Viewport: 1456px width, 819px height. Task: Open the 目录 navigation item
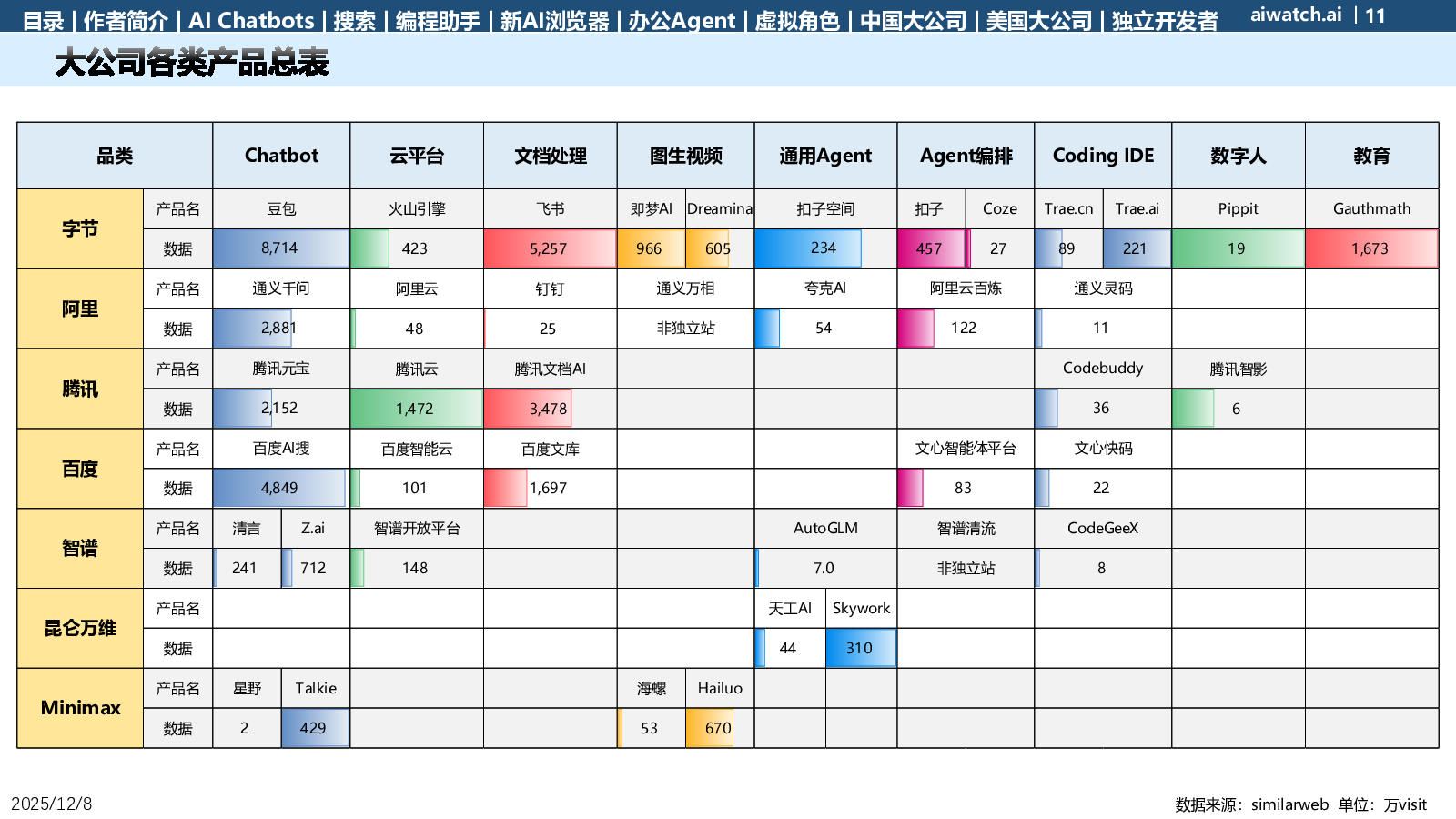click(x=43, y=20)
